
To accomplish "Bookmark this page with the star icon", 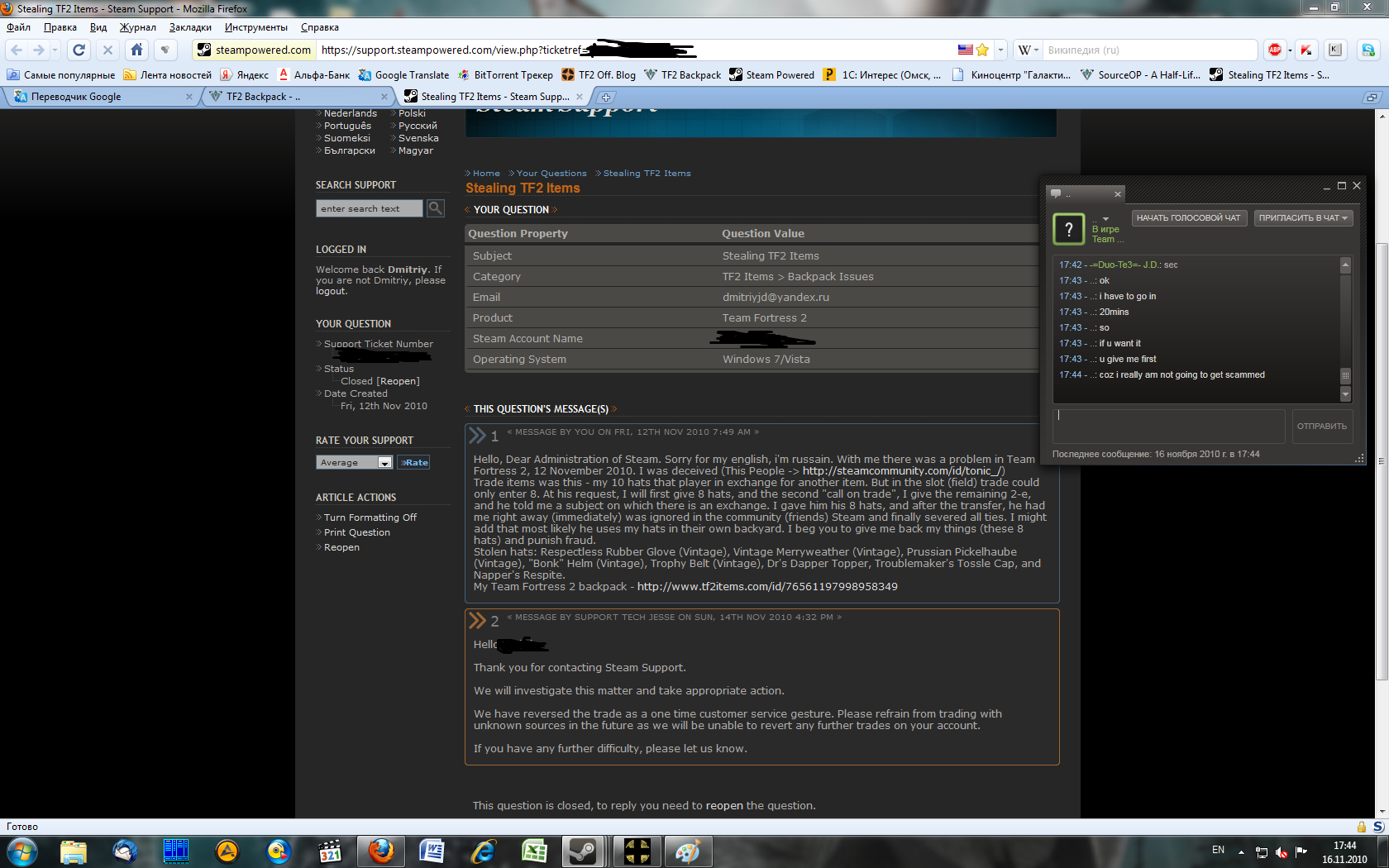I will click(982, 50).
